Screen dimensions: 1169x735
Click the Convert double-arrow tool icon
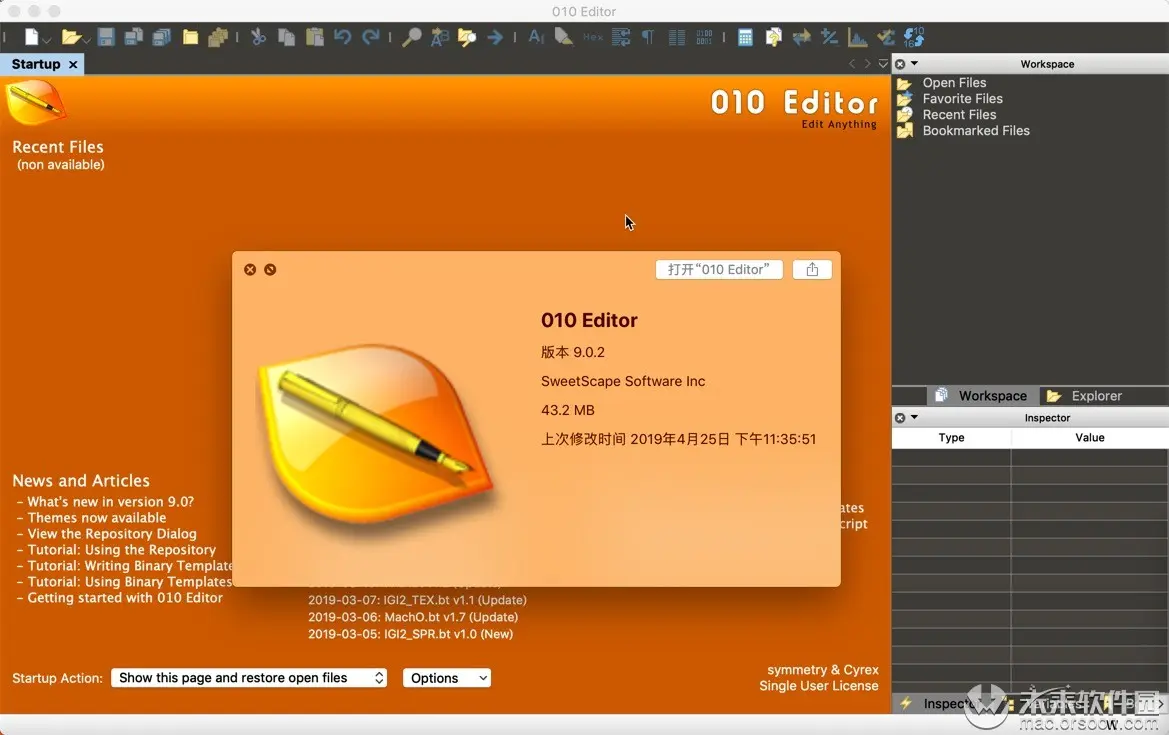click(x=801, y=37)
